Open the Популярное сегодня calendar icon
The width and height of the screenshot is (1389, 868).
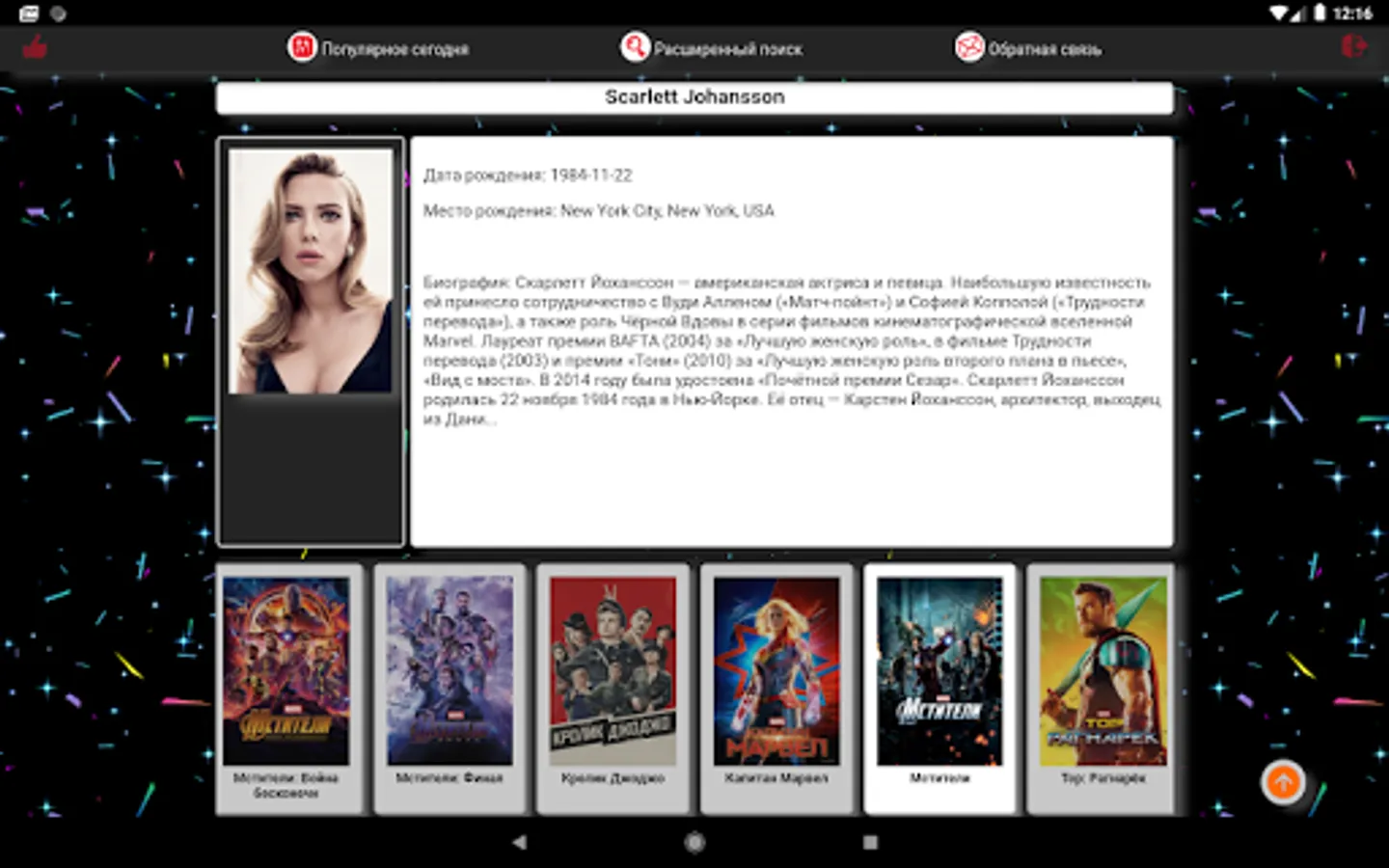pyautogui.click(x=302, y=47)
